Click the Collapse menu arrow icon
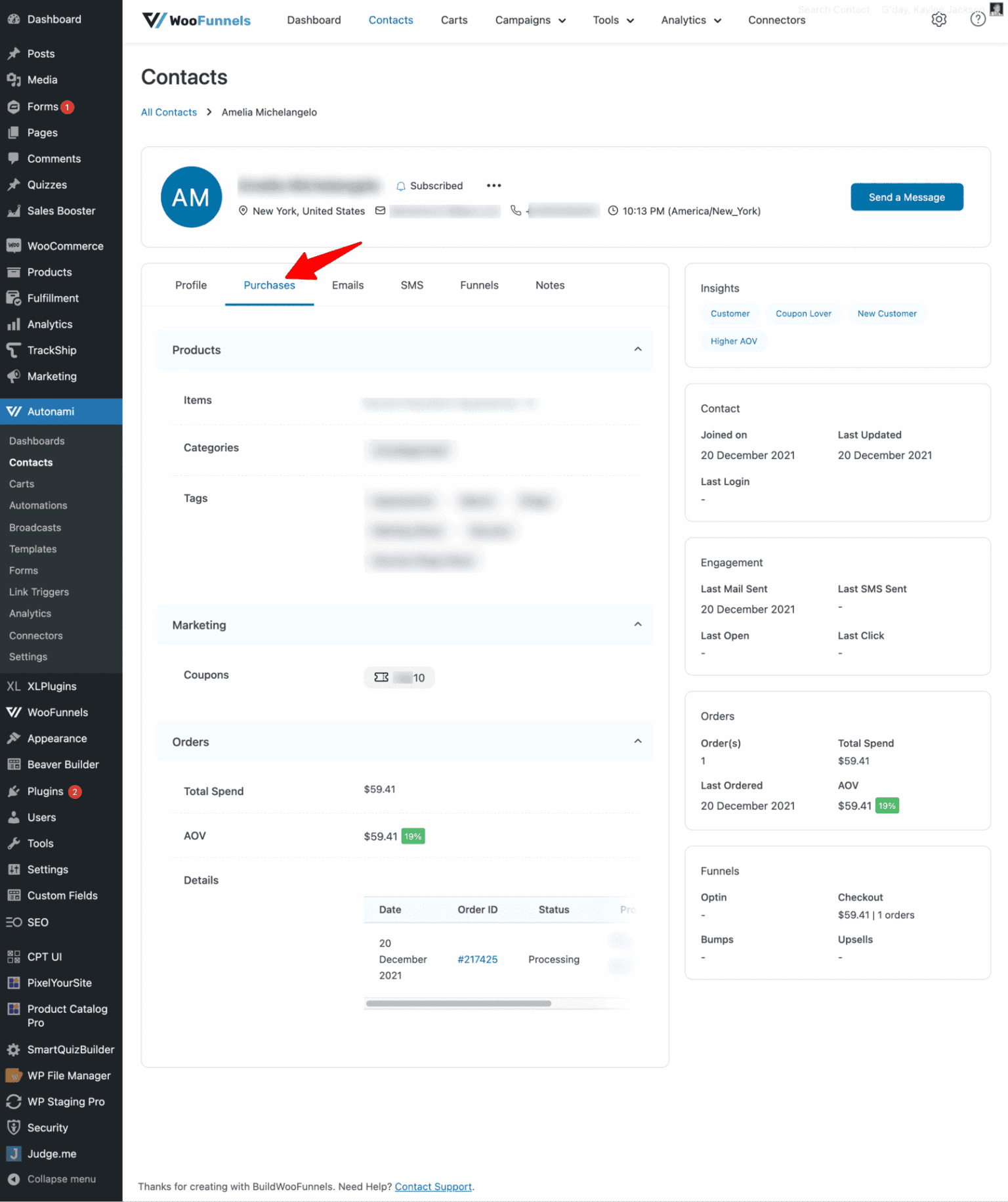The width and height of the screenshot is (1008, 1202). 14,1180
